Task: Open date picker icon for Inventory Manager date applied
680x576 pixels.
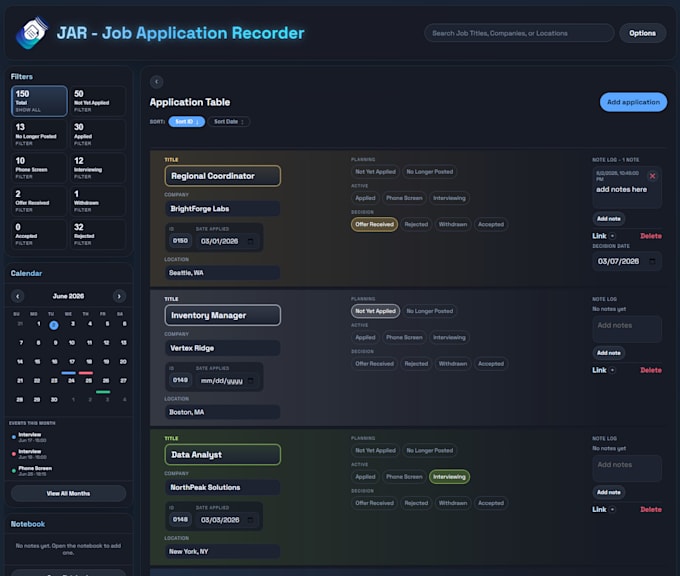Action: click(x=251, y=381)
